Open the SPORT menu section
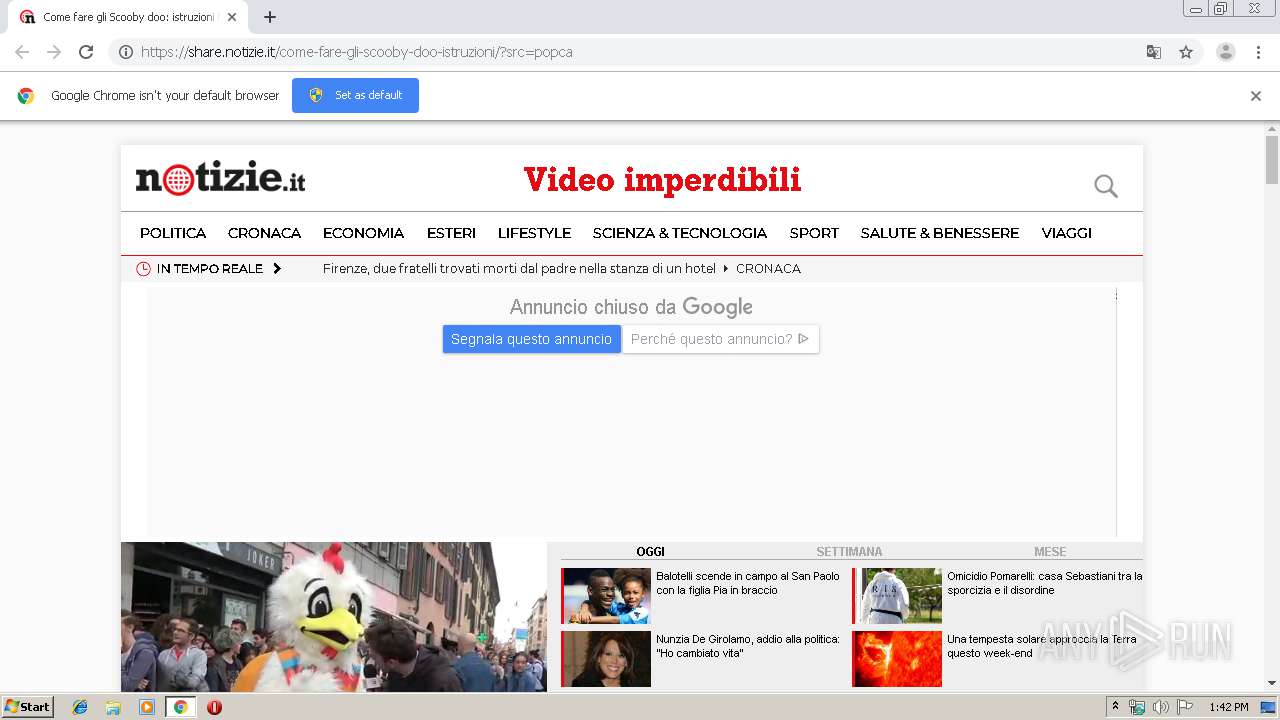 coord(814,233)
